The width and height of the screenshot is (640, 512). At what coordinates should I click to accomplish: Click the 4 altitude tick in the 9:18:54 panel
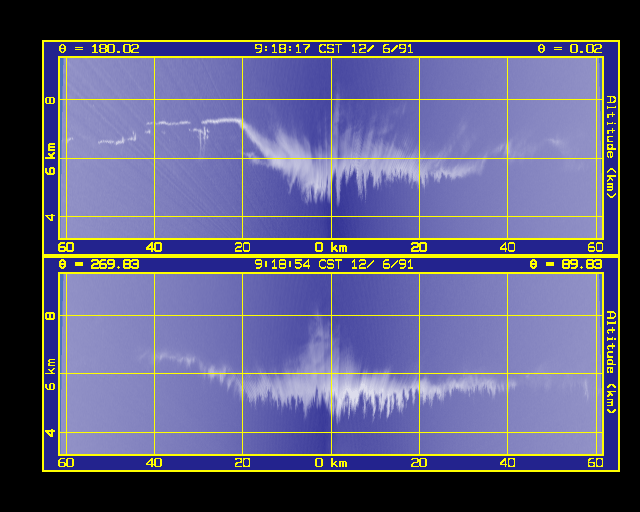coord(51,432)
